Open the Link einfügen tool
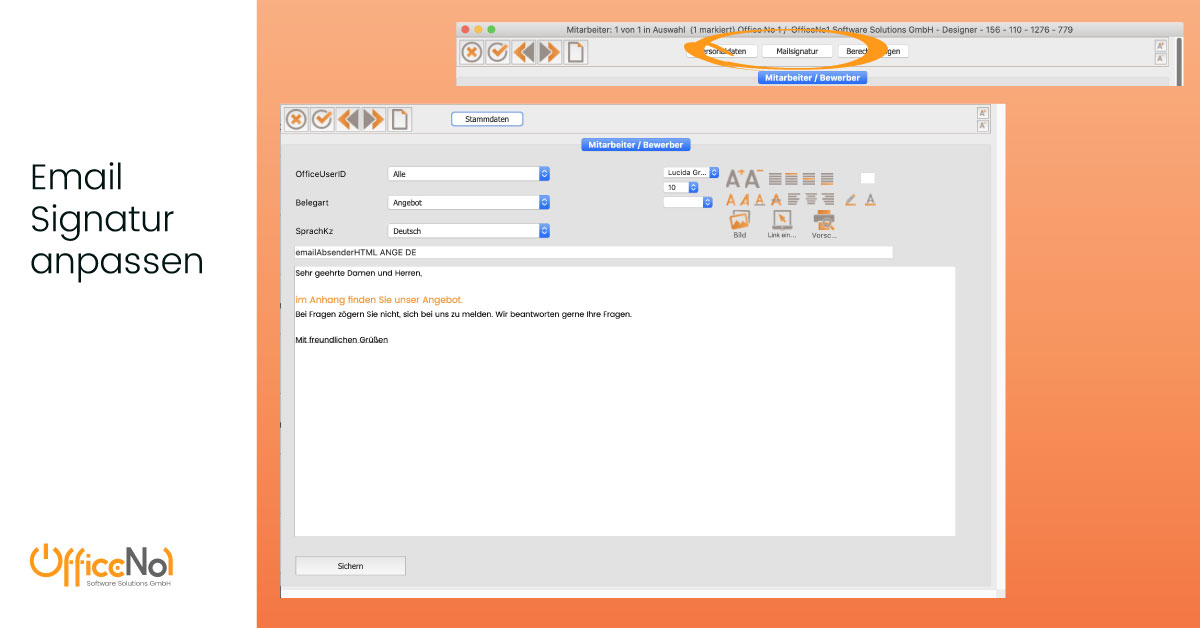The height and width of the screenshot is (628, 1200). coord(782,221)
